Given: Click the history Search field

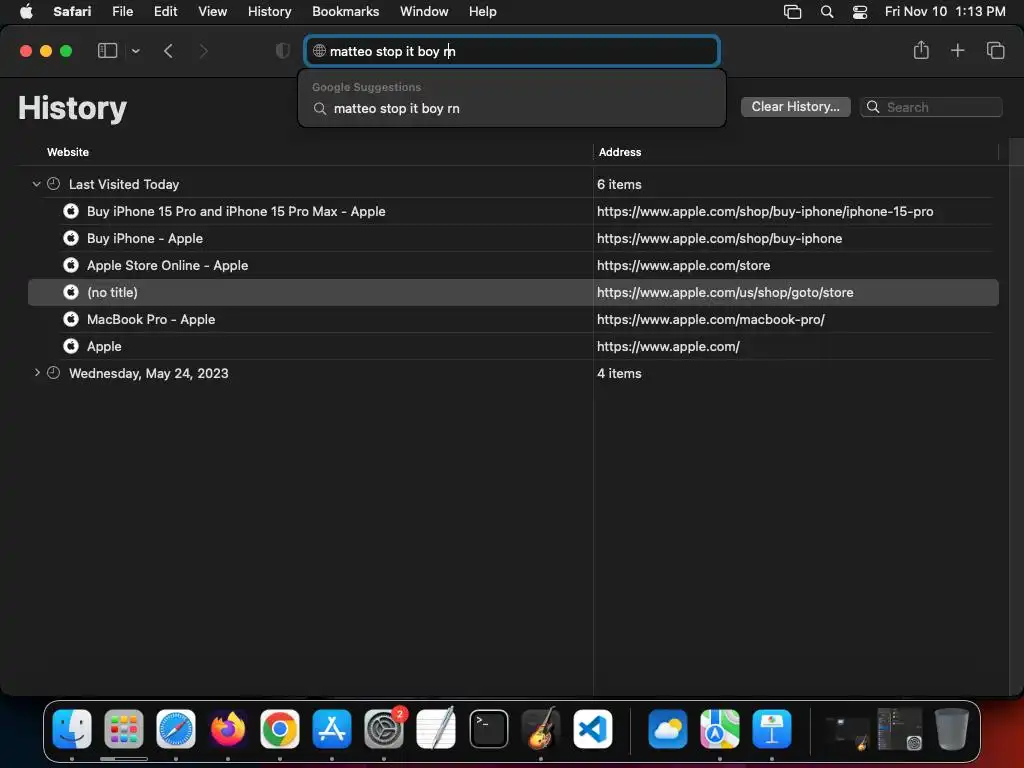Looking at the screenshot, I should tap(931, 107).
